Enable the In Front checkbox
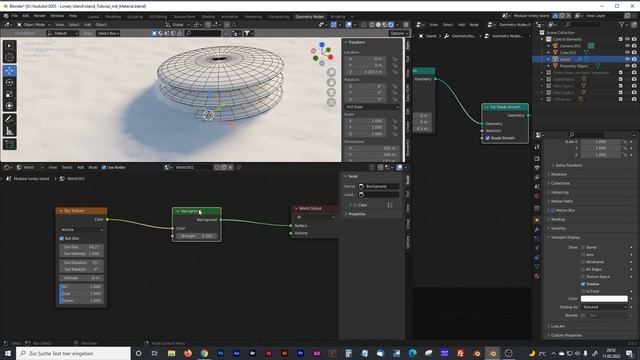The image size is (640, 360). [583, 291]
